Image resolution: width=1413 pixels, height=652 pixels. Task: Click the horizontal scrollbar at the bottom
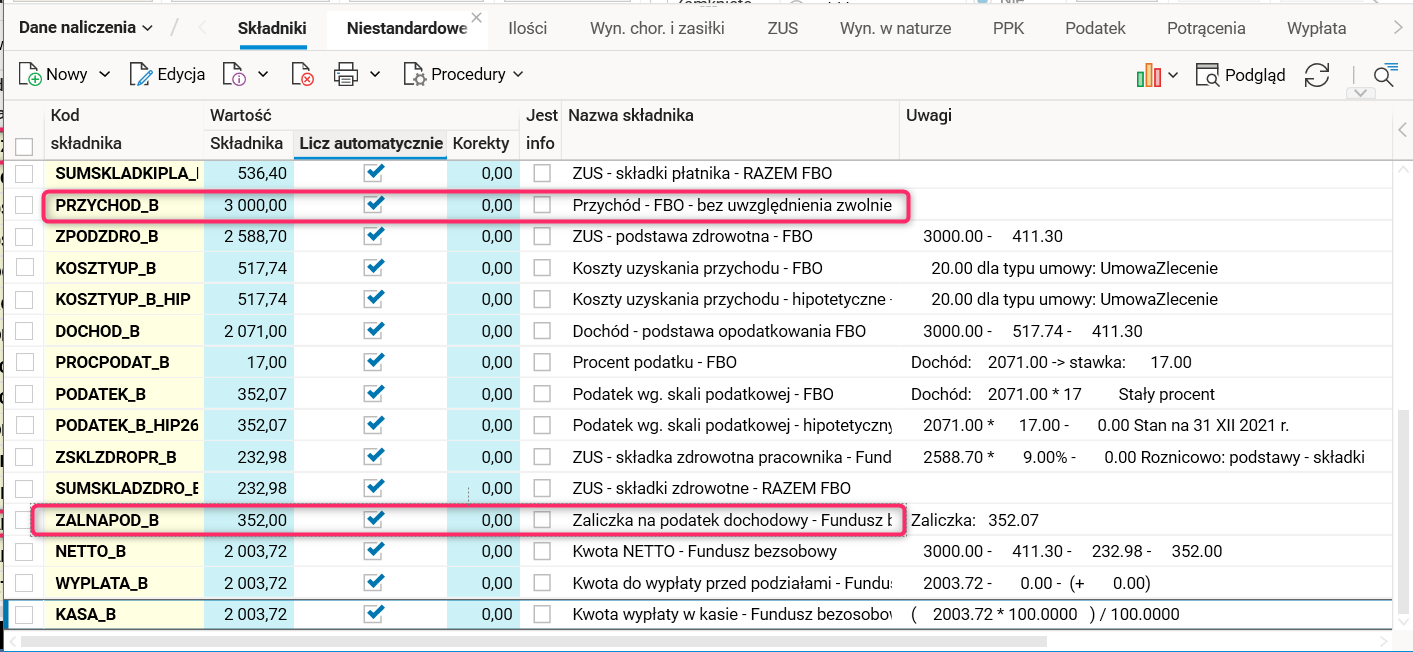(x=530, y=641)
